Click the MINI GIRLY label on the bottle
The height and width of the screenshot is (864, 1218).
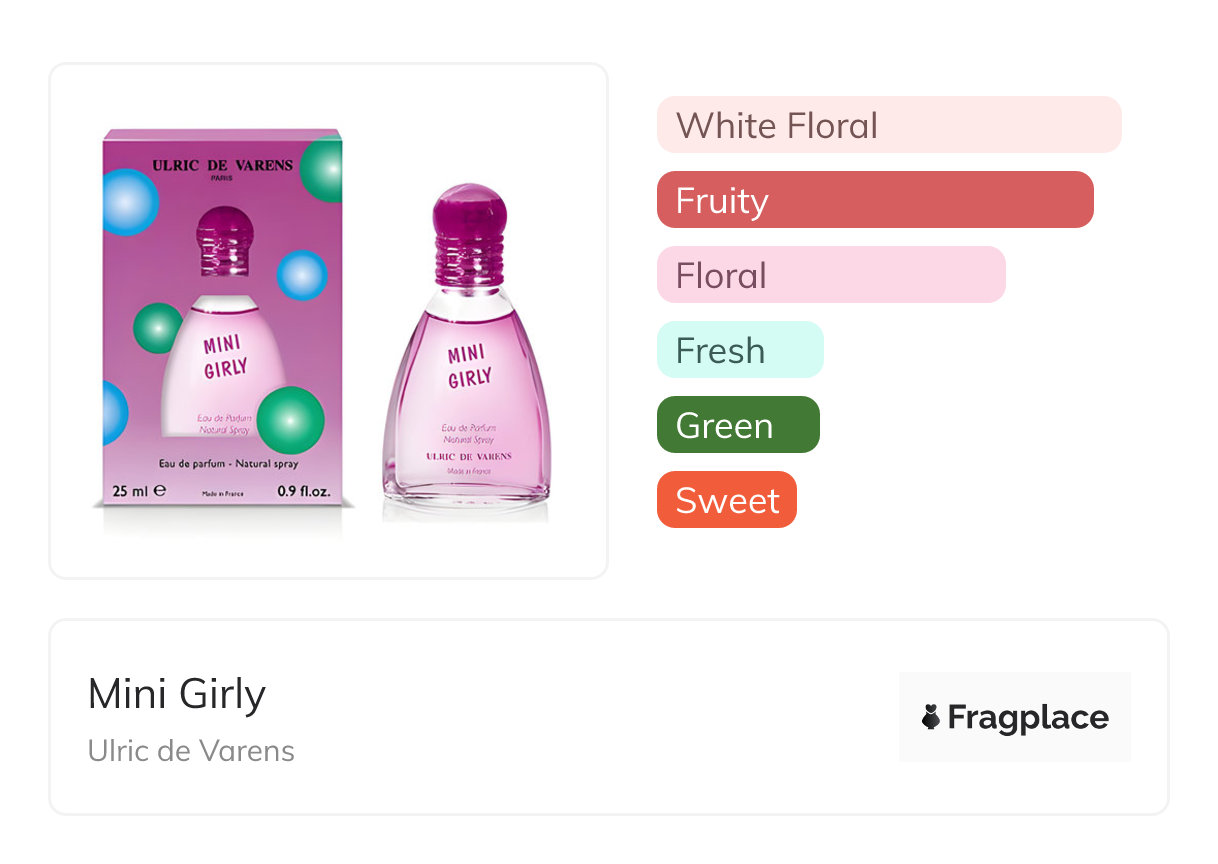pos(468,366)
